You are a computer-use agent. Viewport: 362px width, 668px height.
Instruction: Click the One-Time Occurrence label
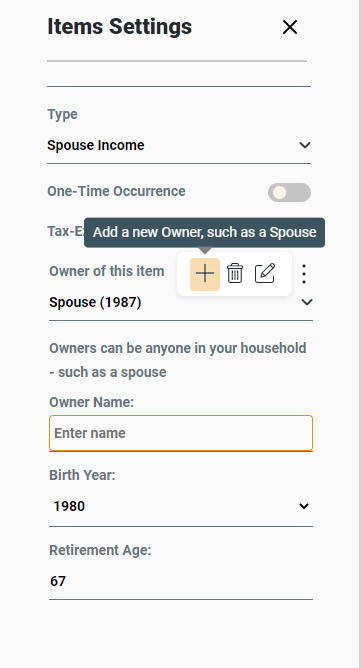[x=116, y=191]
